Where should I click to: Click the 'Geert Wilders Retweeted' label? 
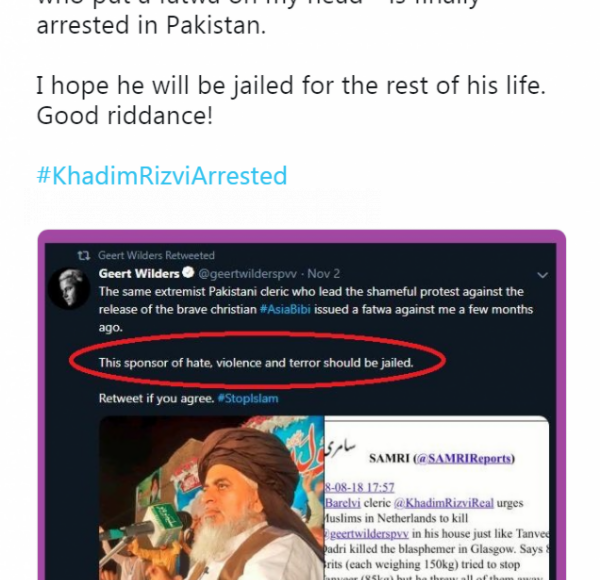pos(156,256)
